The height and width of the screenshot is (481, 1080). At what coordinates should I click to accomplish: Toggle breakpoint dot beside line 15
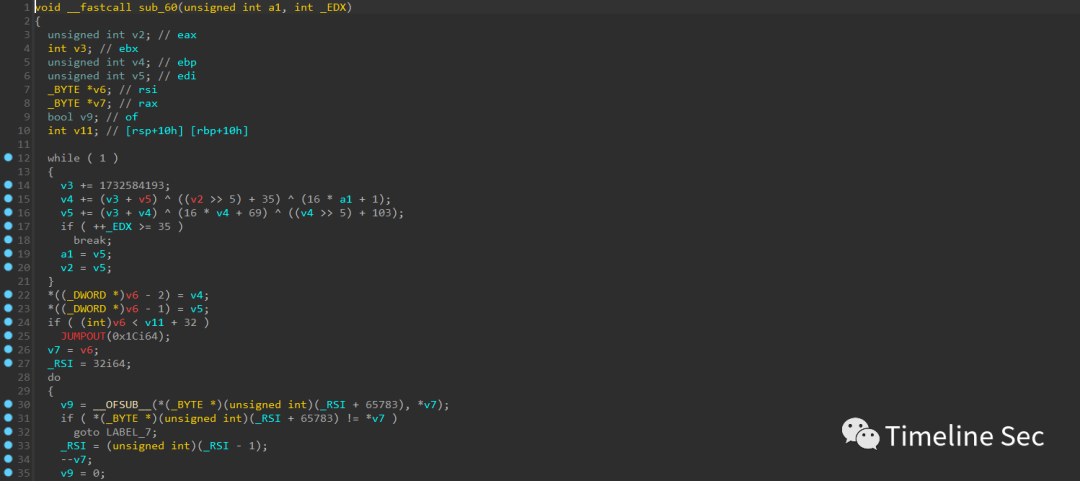(8, 199)
